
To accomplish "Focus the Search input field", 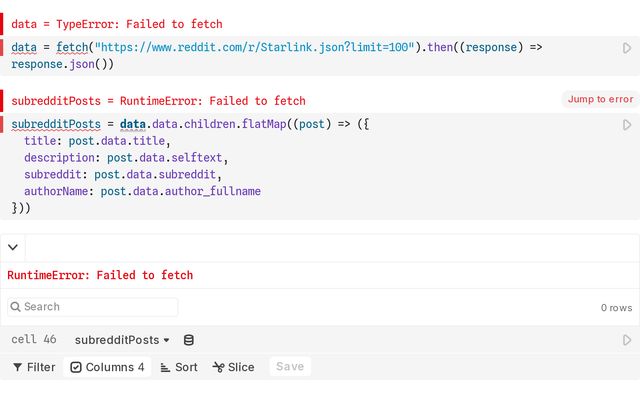I will pyautogui.click(x=93, y=307).
